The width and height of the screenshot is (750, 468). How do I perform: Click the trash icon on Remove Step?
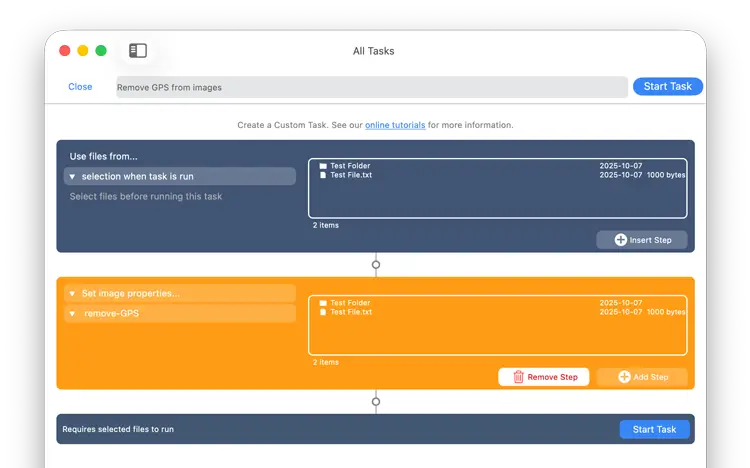click(518, 377)
